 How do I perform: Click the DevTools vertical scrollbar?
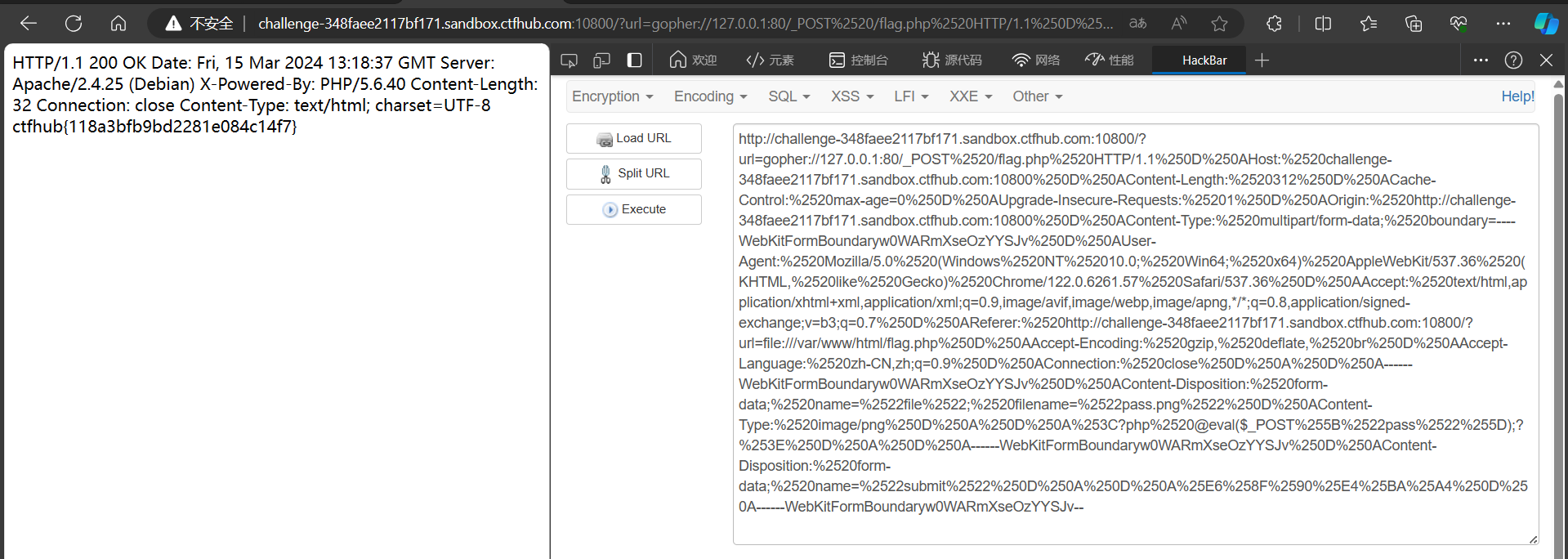pyautogui.click(x=1558, y=319)
